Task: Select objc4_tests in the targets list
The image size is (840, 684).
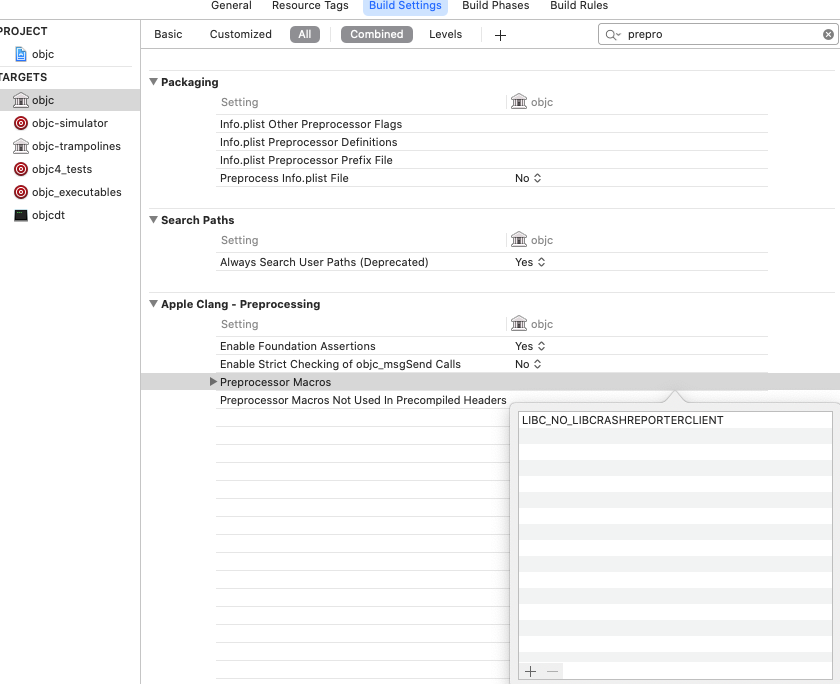Action: [x=62, y=169]
